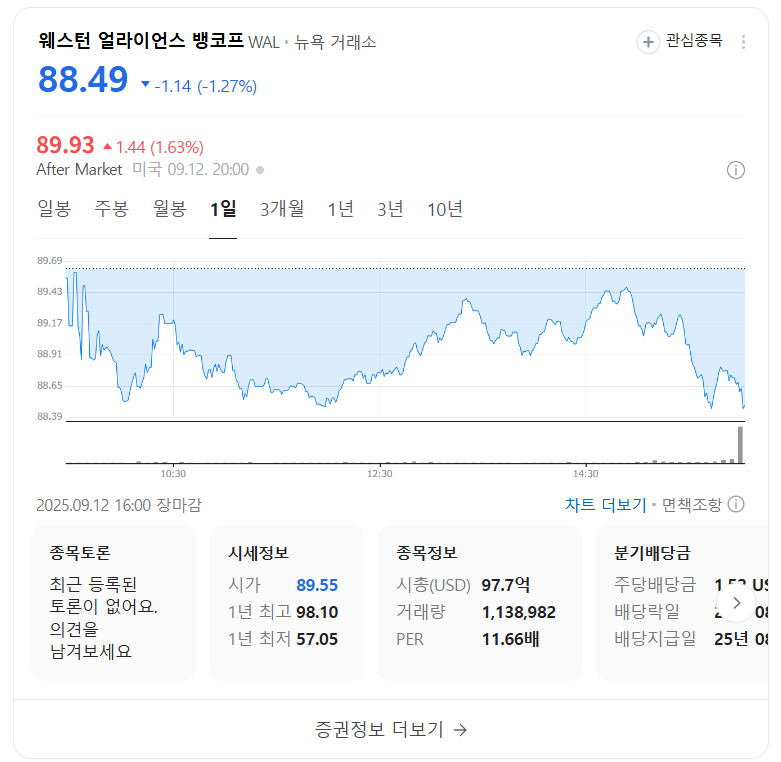Click the market cap value 97.7억
This screenshot has width=781, height=762.
[x=505, y=585]
